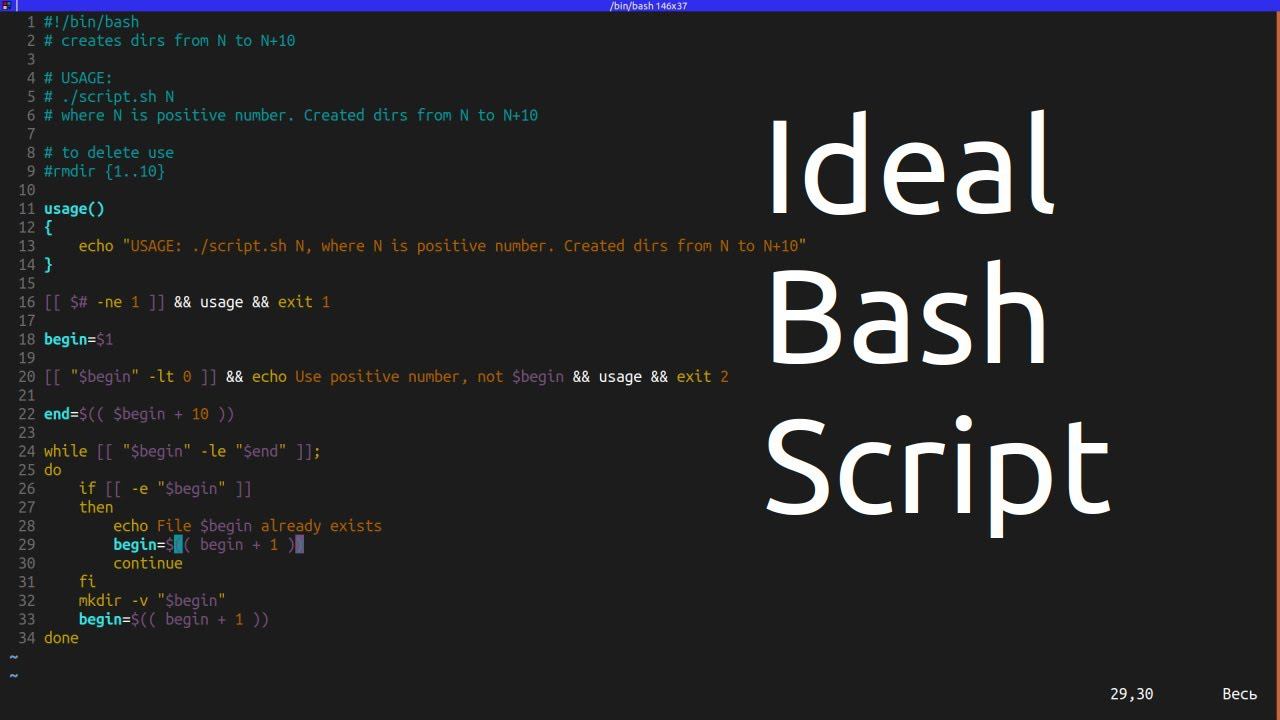Click the 'begin=$1' assignment on line 18

point(78,339)
